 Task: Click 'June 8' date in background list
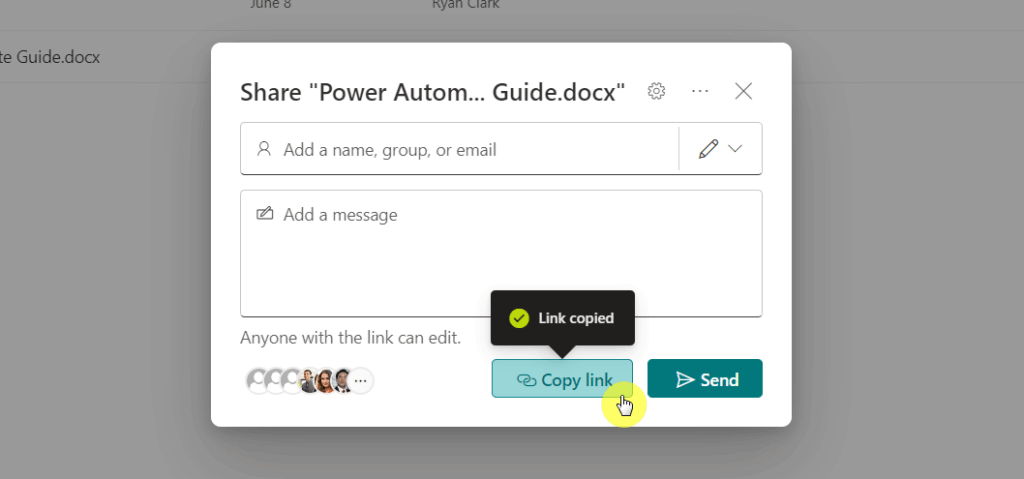pyautogui.click(x=270, y=5)
